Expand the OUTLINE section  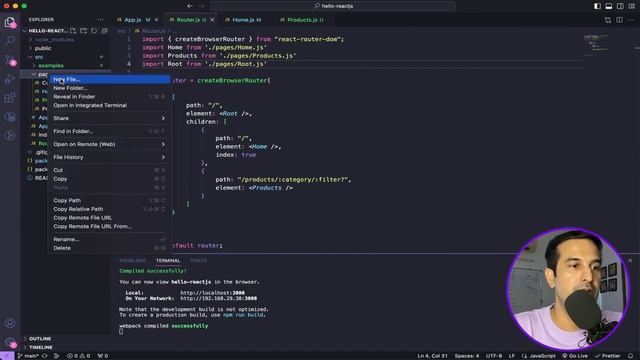[x=65, y=339]
